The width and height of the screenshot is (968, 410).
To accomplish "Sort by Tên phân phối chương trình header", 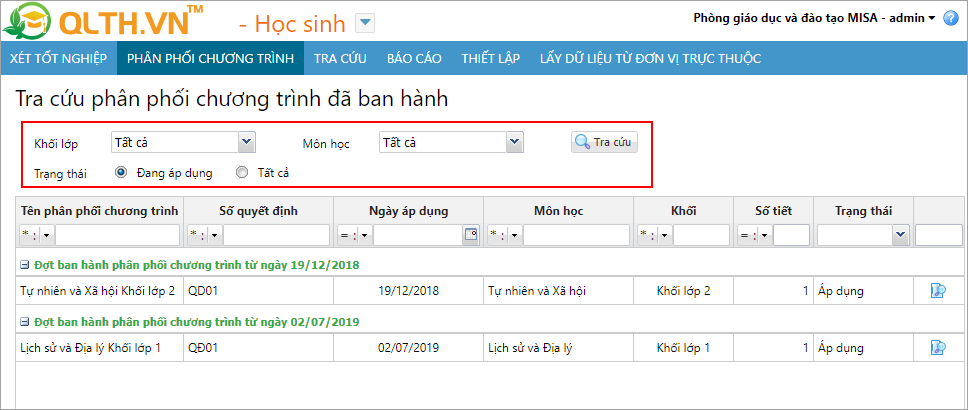I will (x=99, y=211).
